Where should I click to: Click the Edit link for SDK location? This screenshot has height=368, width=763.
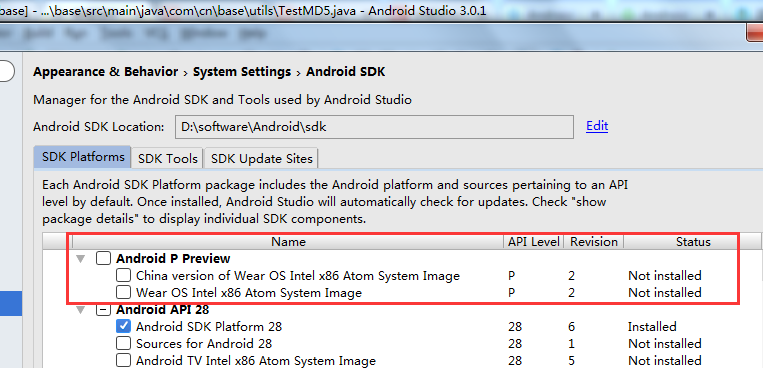coord(597,126)
